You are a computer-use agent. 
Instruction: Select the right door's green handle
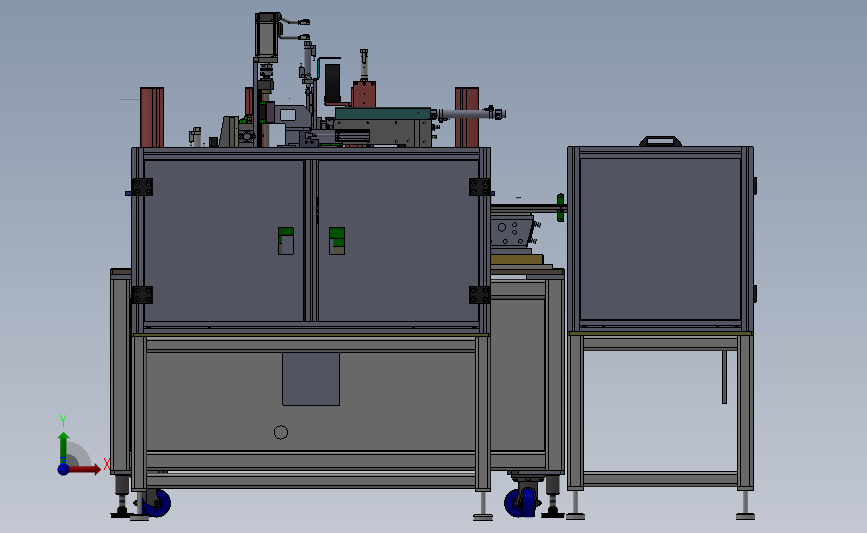pyautogui.click(x=337, y=241)
